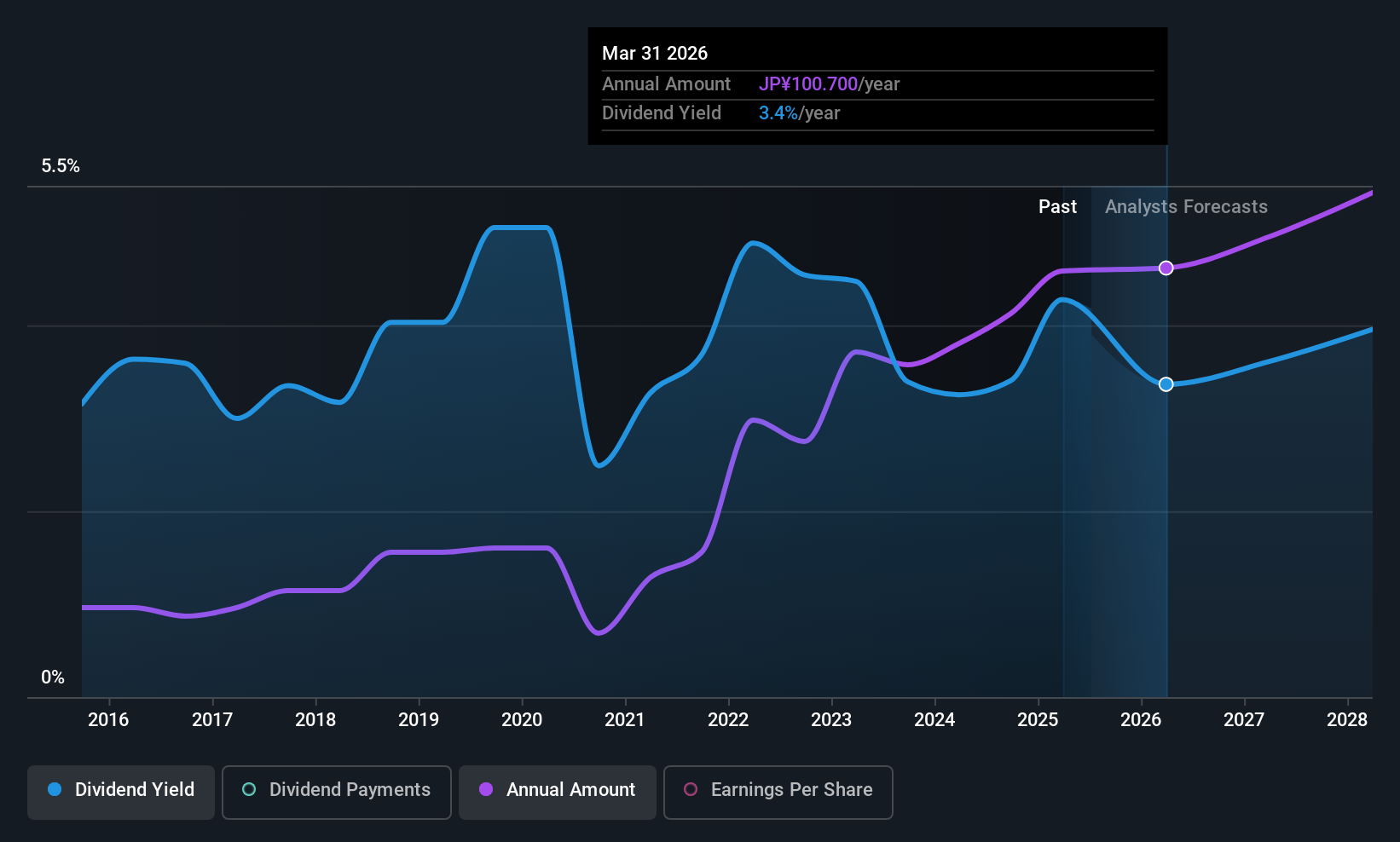Click the 2020 x-axis label
Viewport: 1400px width, 842px height.
(522, 720)
